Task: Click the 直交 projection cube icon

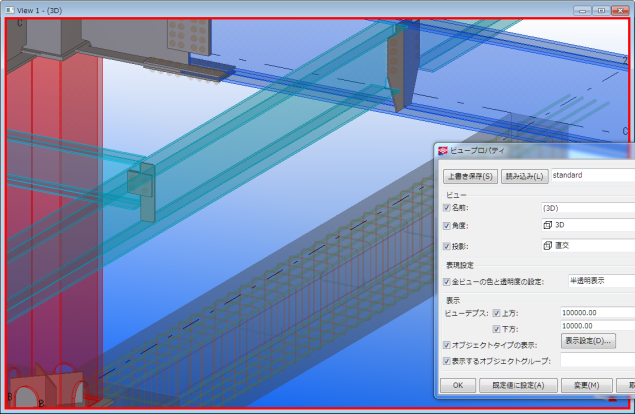Action: click(547, 245)
